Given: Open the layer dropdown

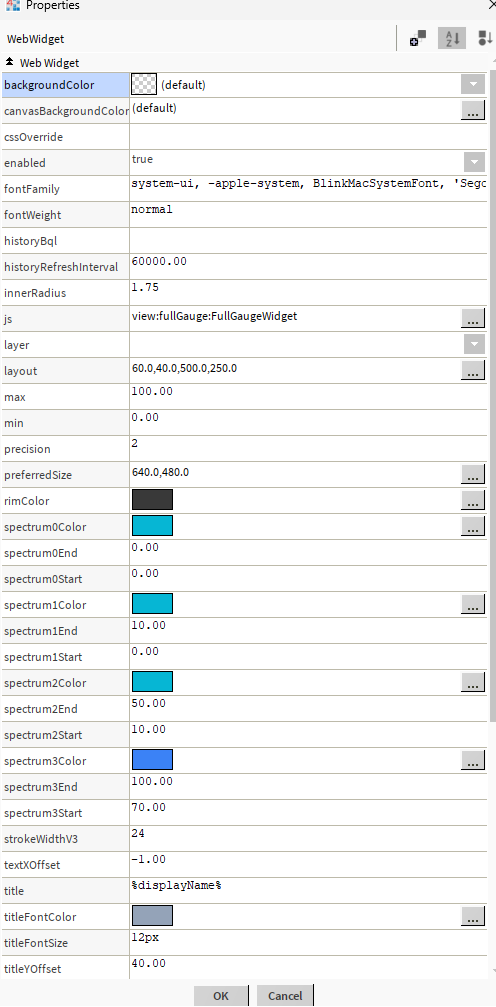Looking at the screenshot, I should pos(474,344).
